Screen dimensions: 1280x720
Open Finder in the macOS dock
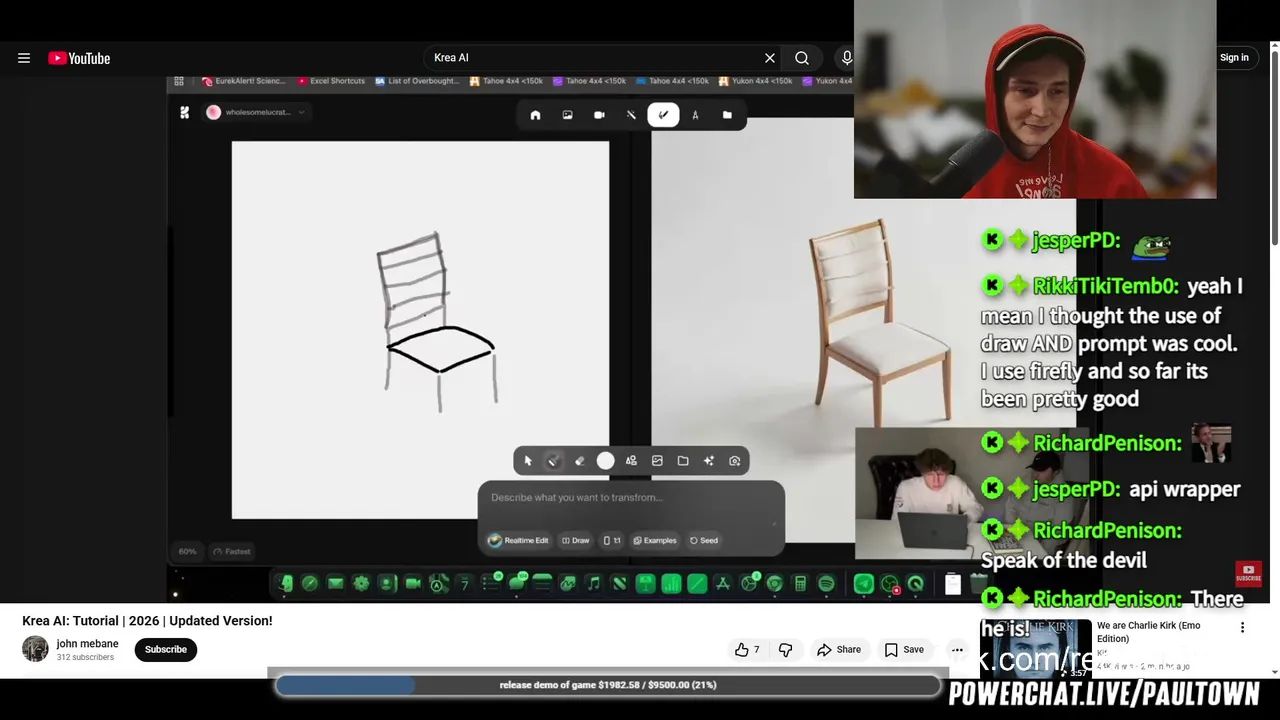pyautogui.click(x=285, y=584)
